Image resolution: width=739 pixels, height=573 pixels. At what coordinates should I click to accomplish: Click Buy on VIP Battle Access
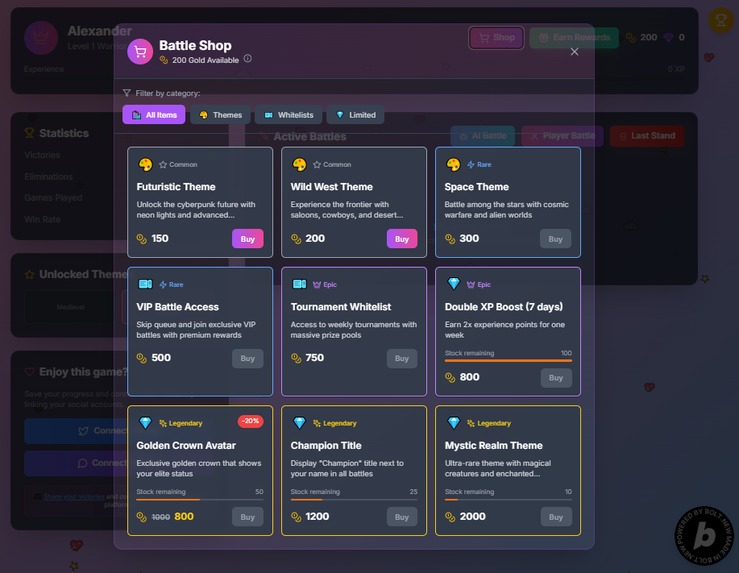[247, 359]
